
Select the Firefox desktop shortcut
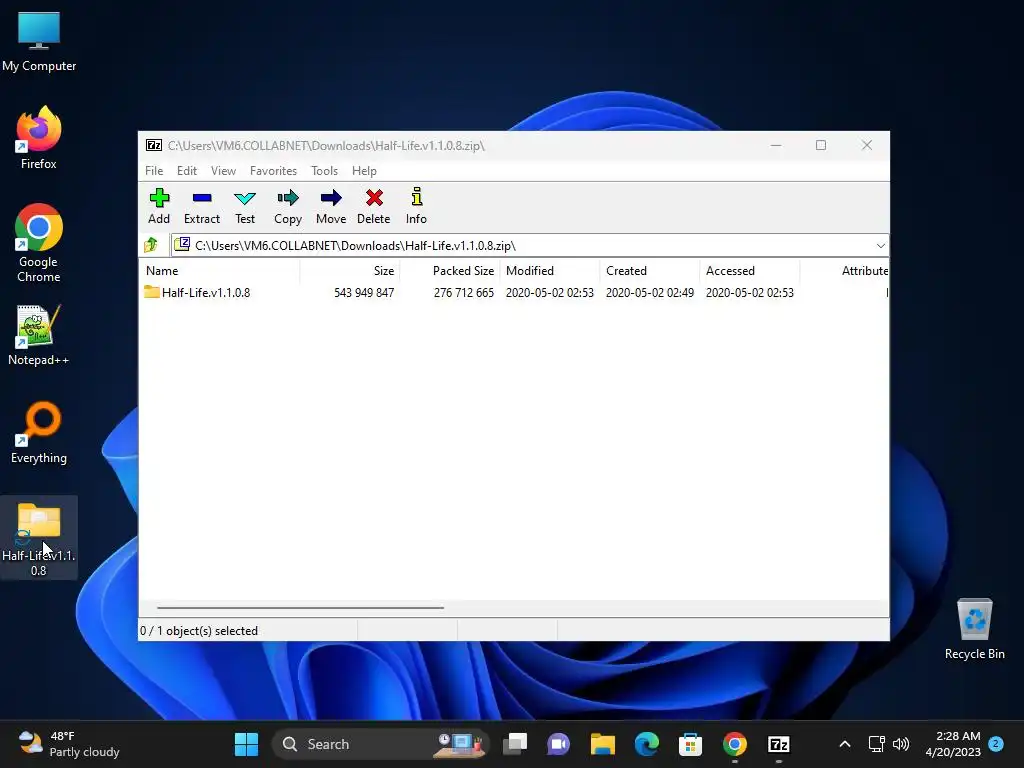[x=39, y=138]
